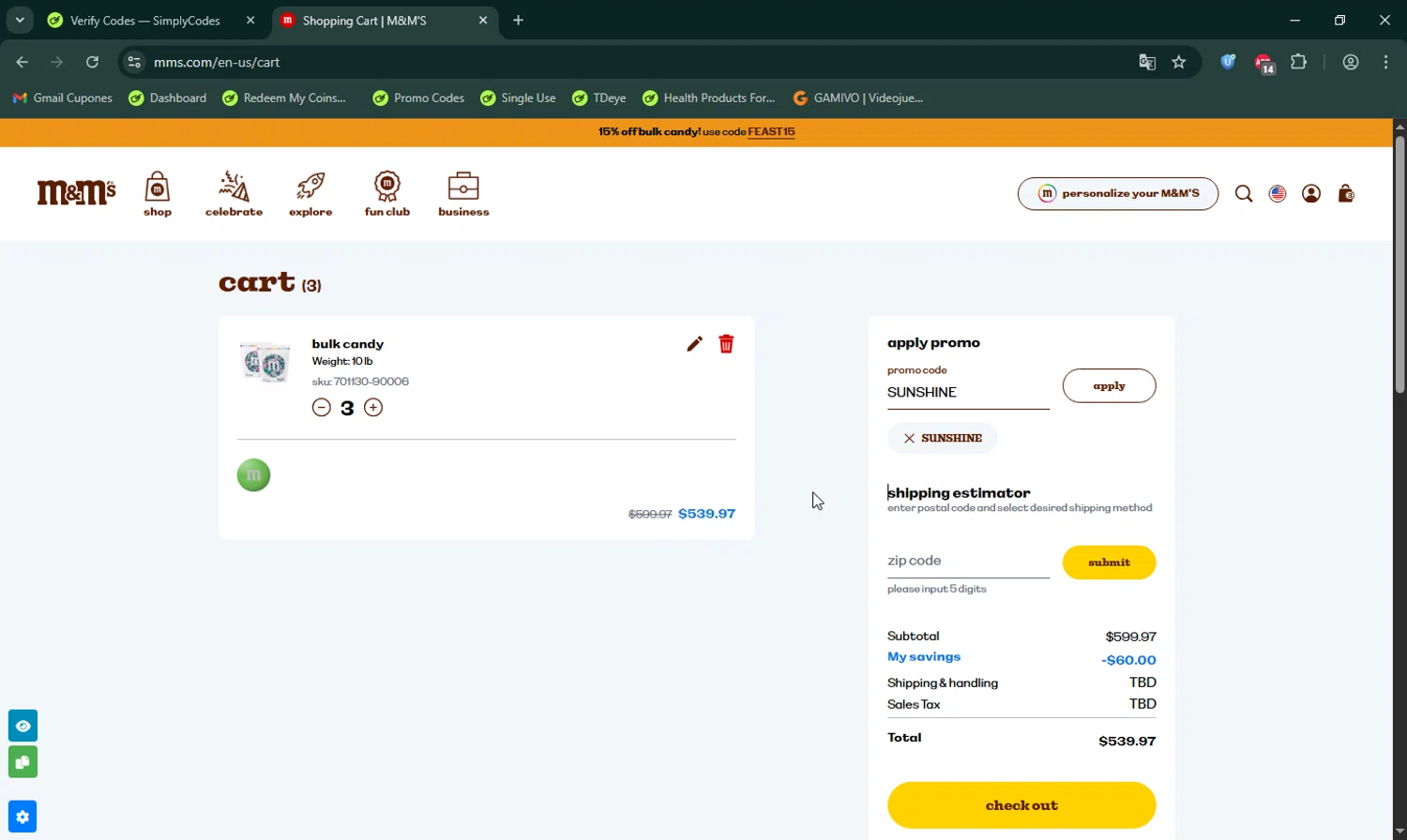1407x840 pixels.
Task: Click personalize your M&M'S button
Action: click(x=1118, y=194)
